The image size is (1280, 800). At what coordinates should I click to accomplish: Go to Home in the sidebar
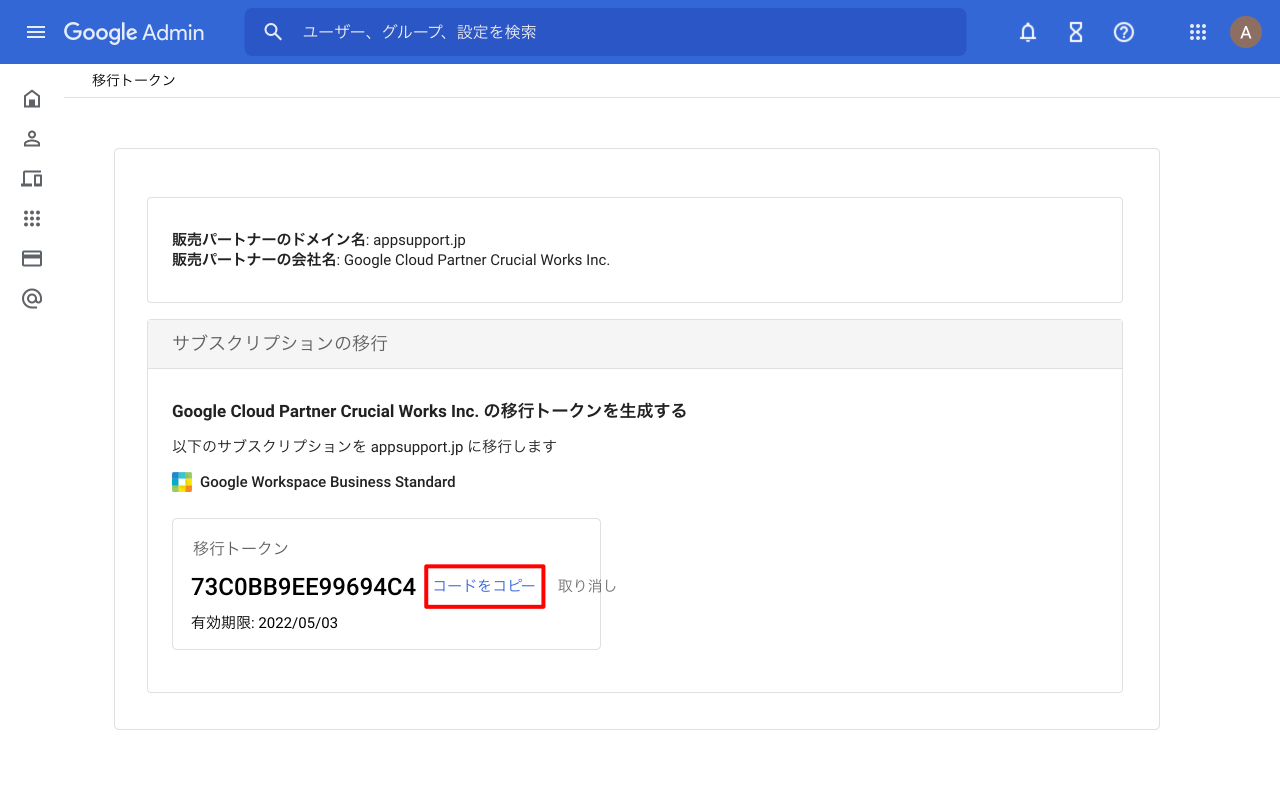tap(32, 99)
